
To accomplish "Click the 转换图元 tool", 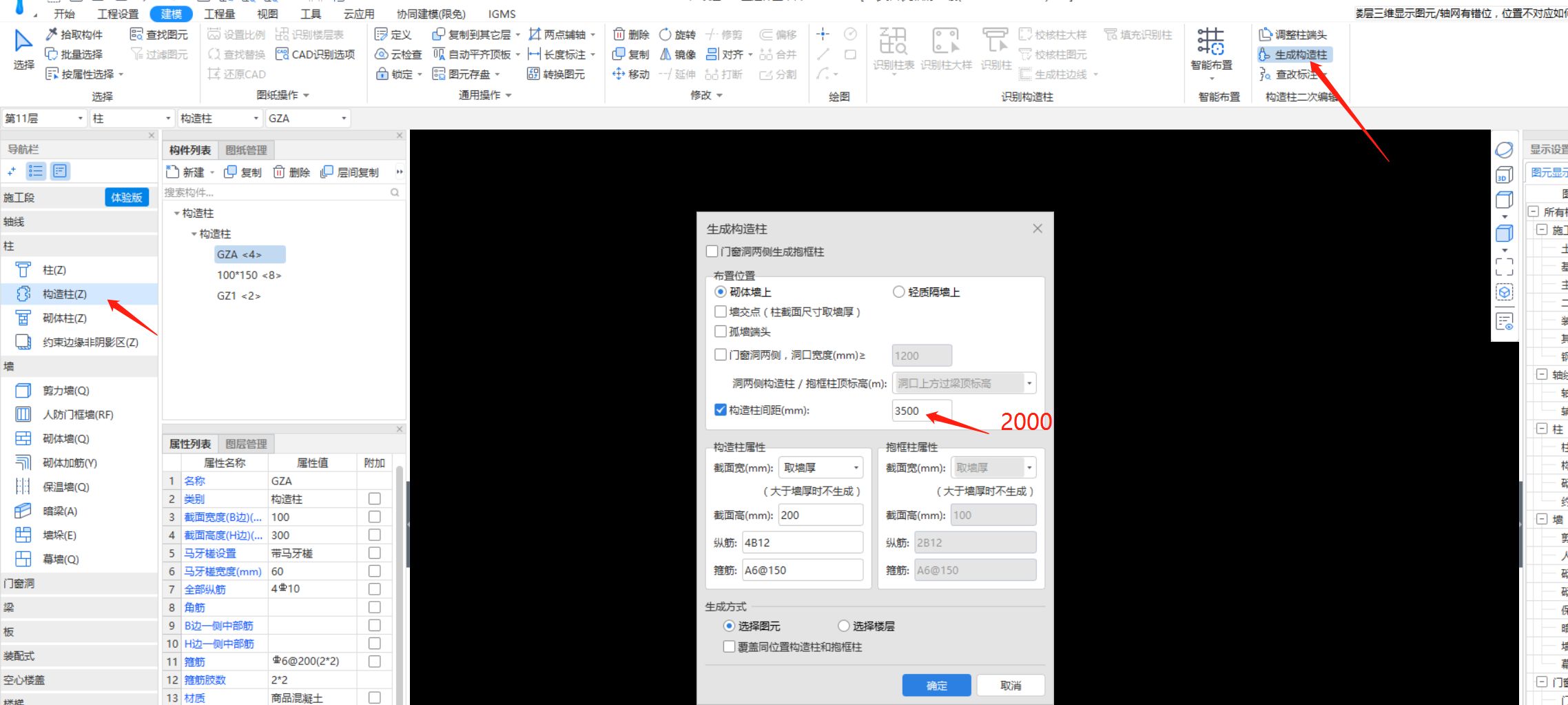I will 556,74.
